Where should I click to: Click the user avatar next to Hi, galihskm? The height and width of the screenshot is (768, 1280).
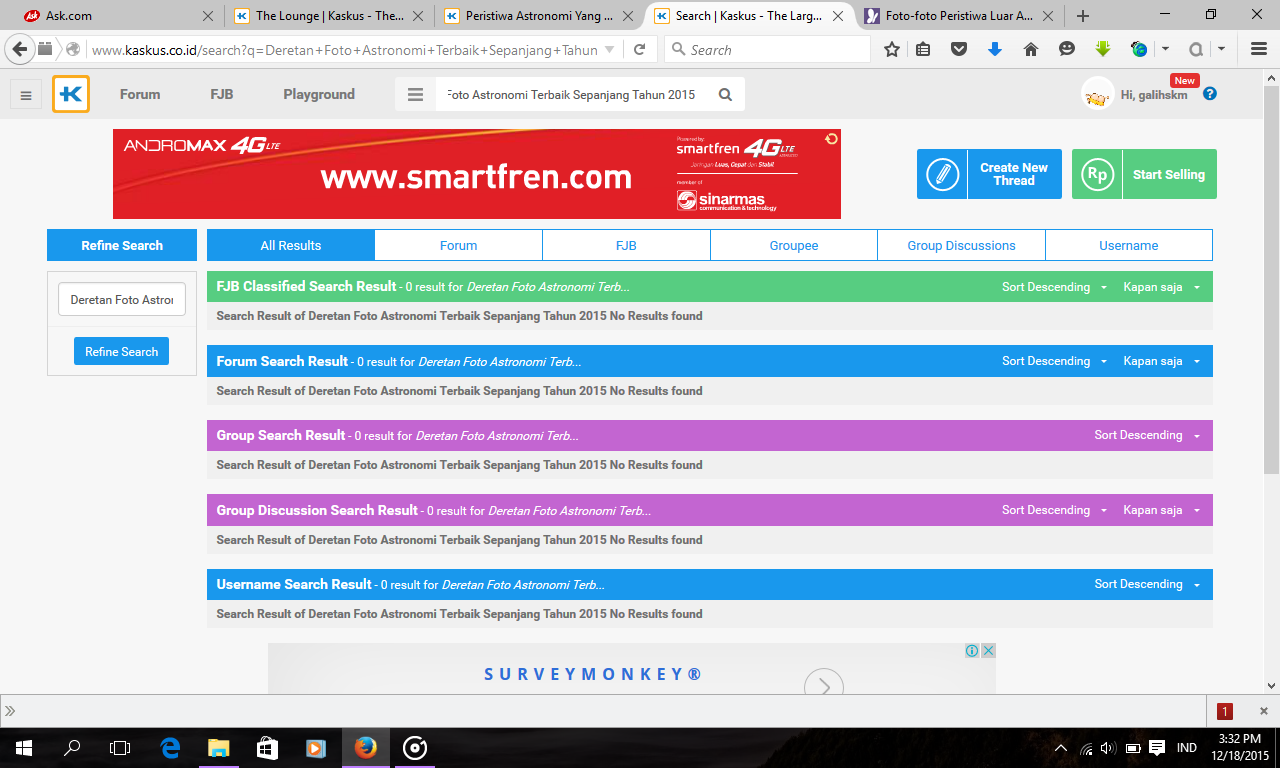1098,94
